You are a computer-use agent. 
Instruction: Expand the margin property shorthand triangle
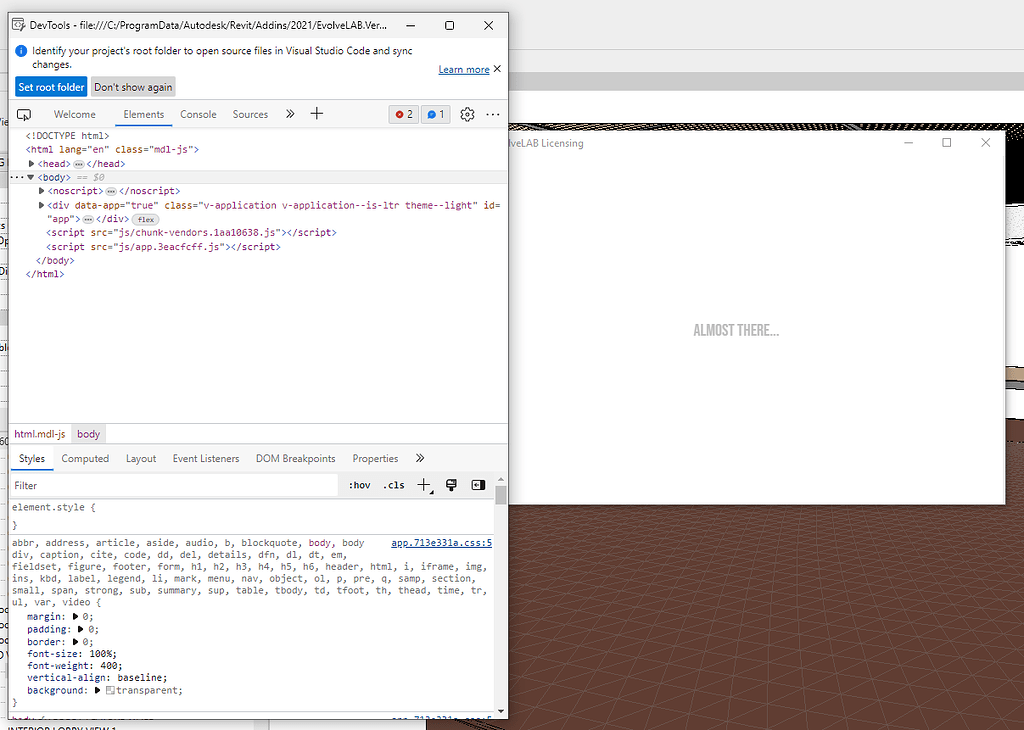(x=76, y=617)
